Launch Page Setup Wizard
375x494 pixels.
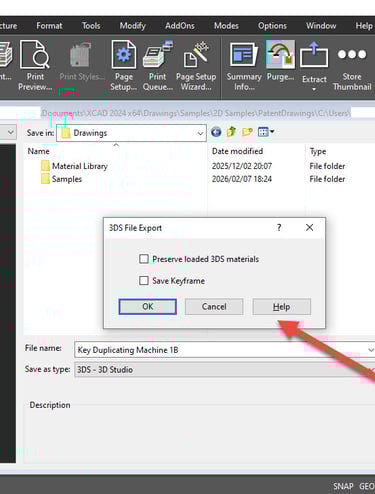pyautogui.click(x=196, y=66)
